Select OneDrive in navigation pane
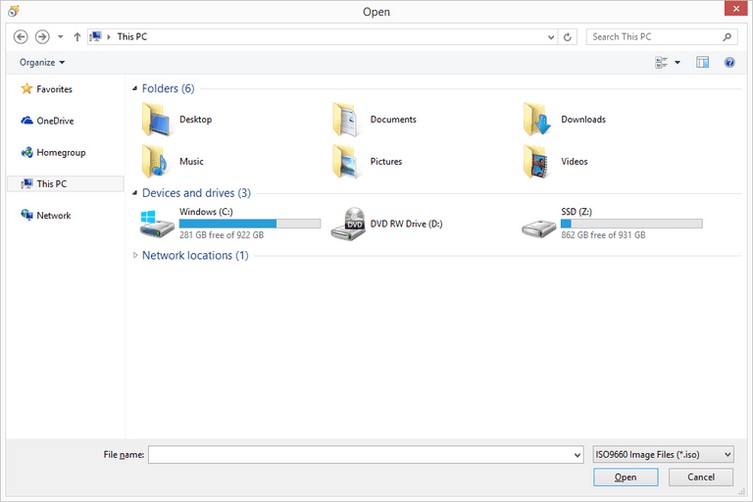753x502 pixels. click(47, 121)
